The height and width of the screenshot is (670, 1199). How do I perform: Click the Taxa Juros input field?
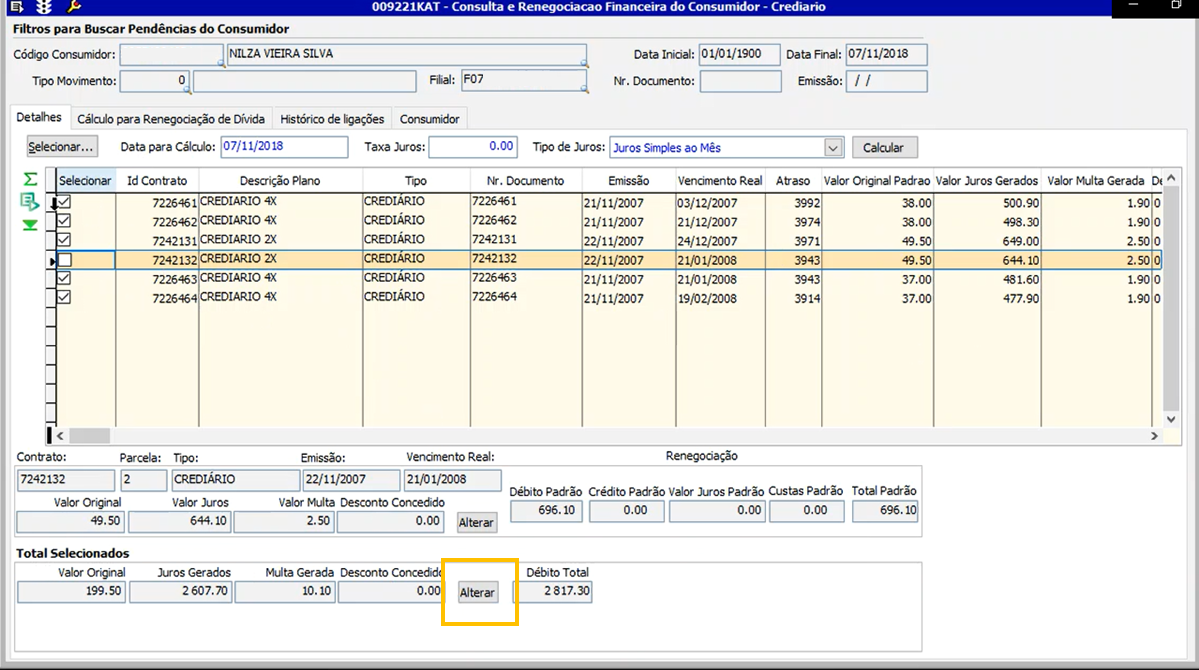tap(473, 147)
